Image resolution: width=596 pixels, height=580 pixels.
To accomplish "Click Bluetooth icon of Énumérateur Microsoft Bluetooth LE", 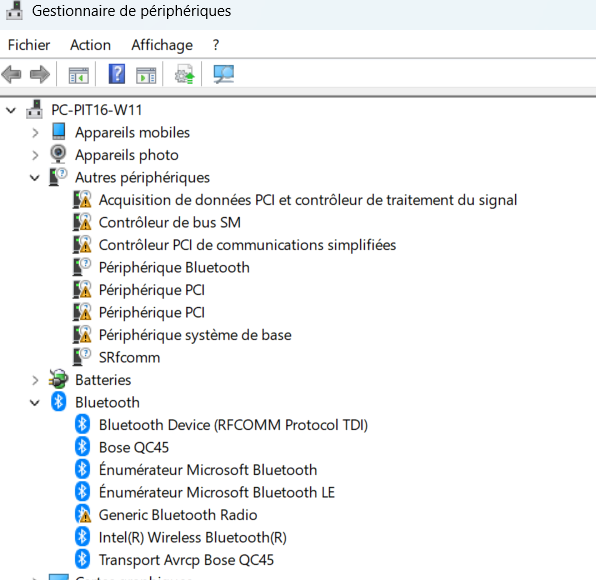I will coord(82,491).
